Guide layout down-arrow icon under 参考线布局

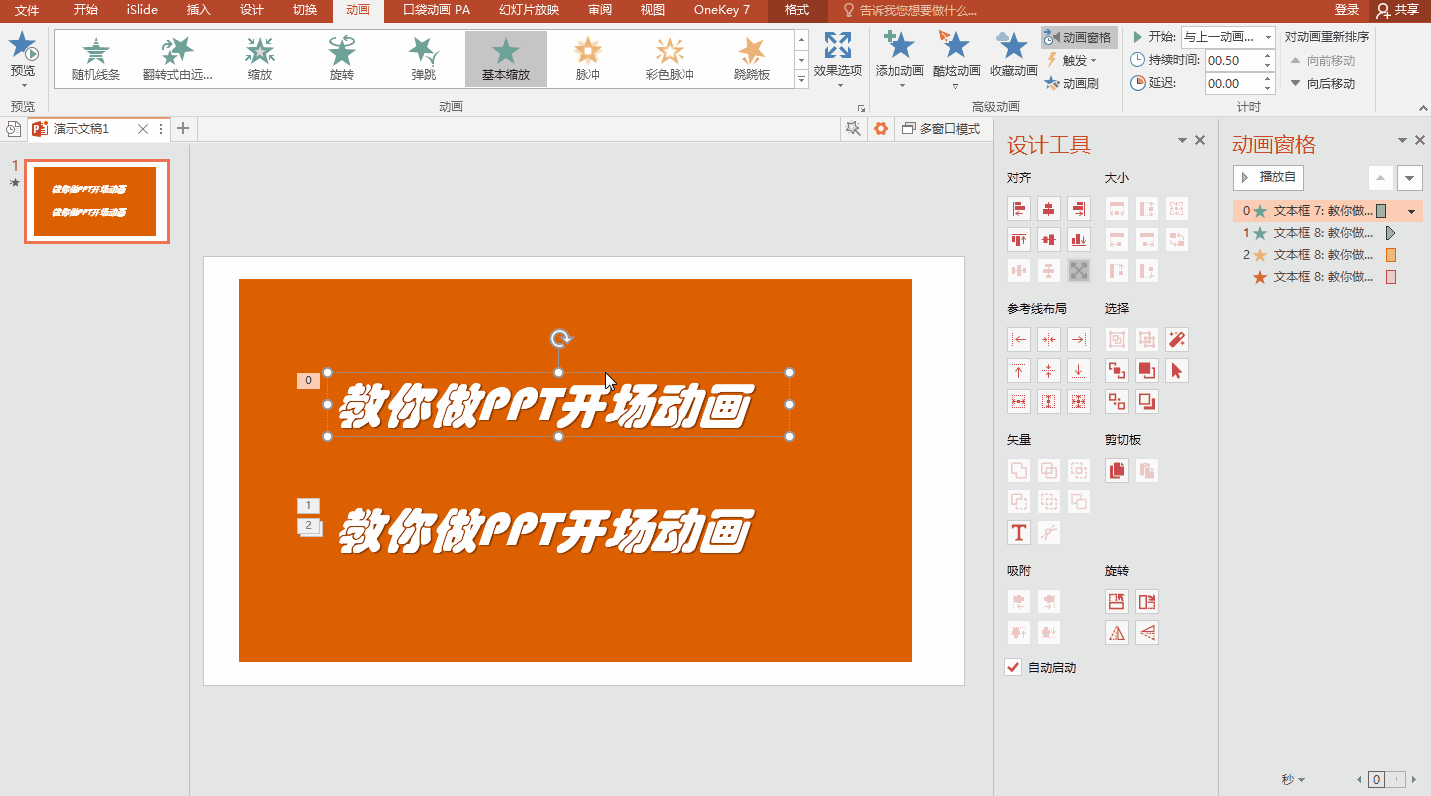(x=1078, y=371)
